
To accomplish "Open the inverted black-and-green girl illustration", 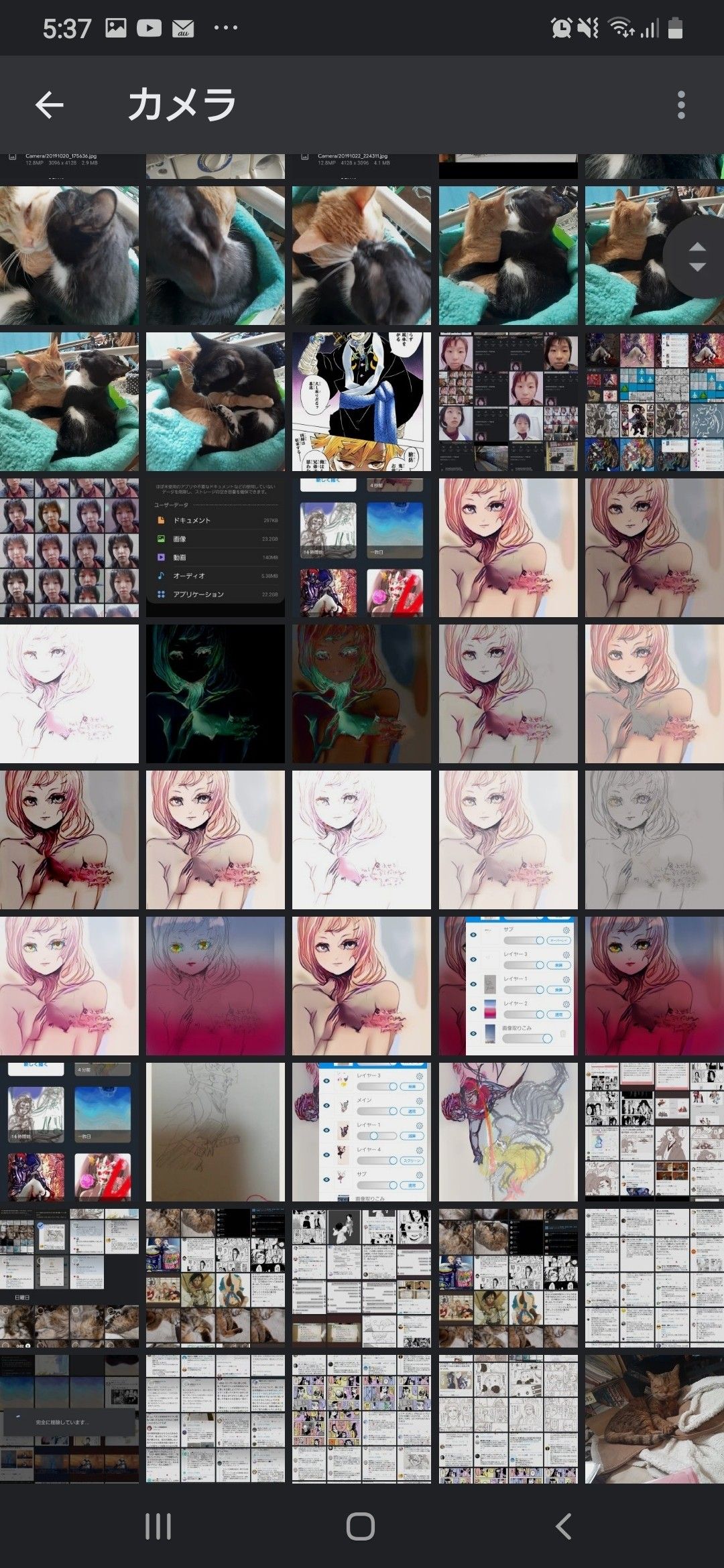I will pyautogui.click(x=215, y=694).
